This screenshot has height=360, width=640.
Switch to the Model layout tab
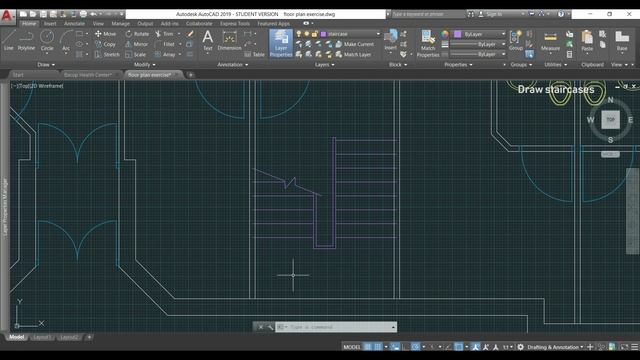(x=17, y=337)
